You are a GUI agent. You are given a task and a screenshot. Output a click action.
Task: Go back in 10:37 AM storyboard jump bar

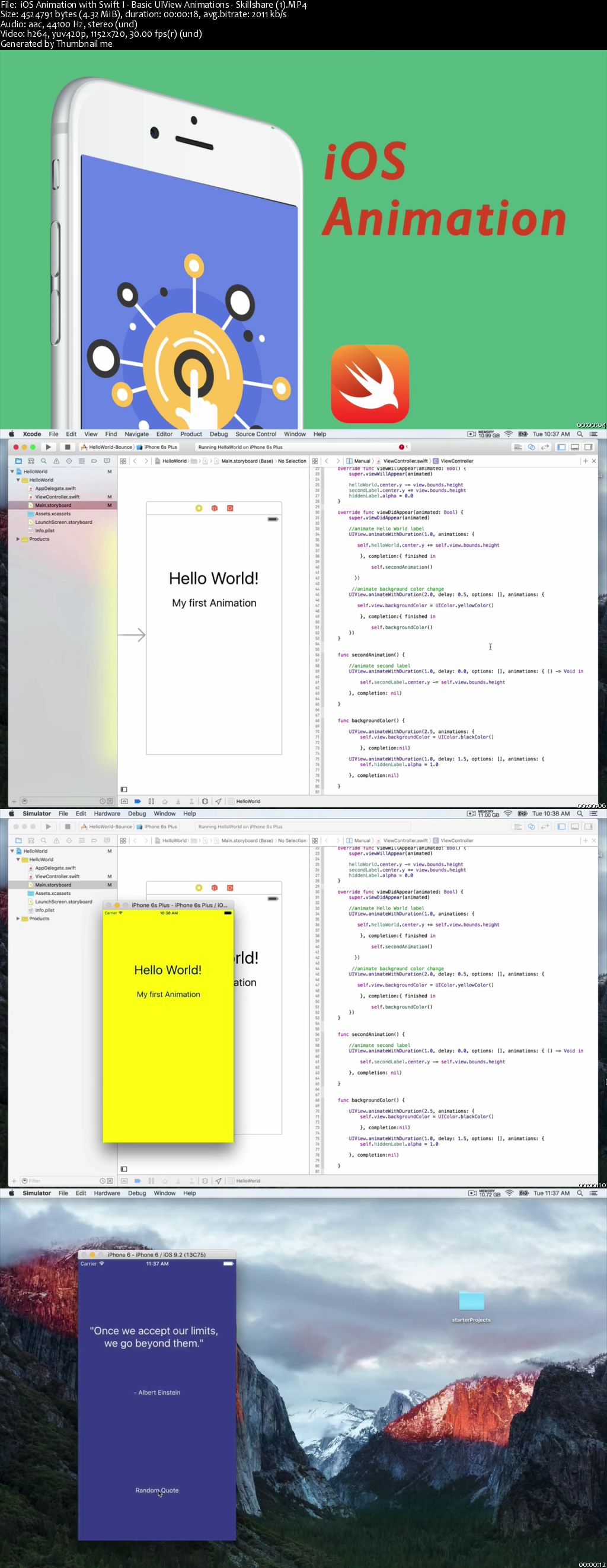135,461
